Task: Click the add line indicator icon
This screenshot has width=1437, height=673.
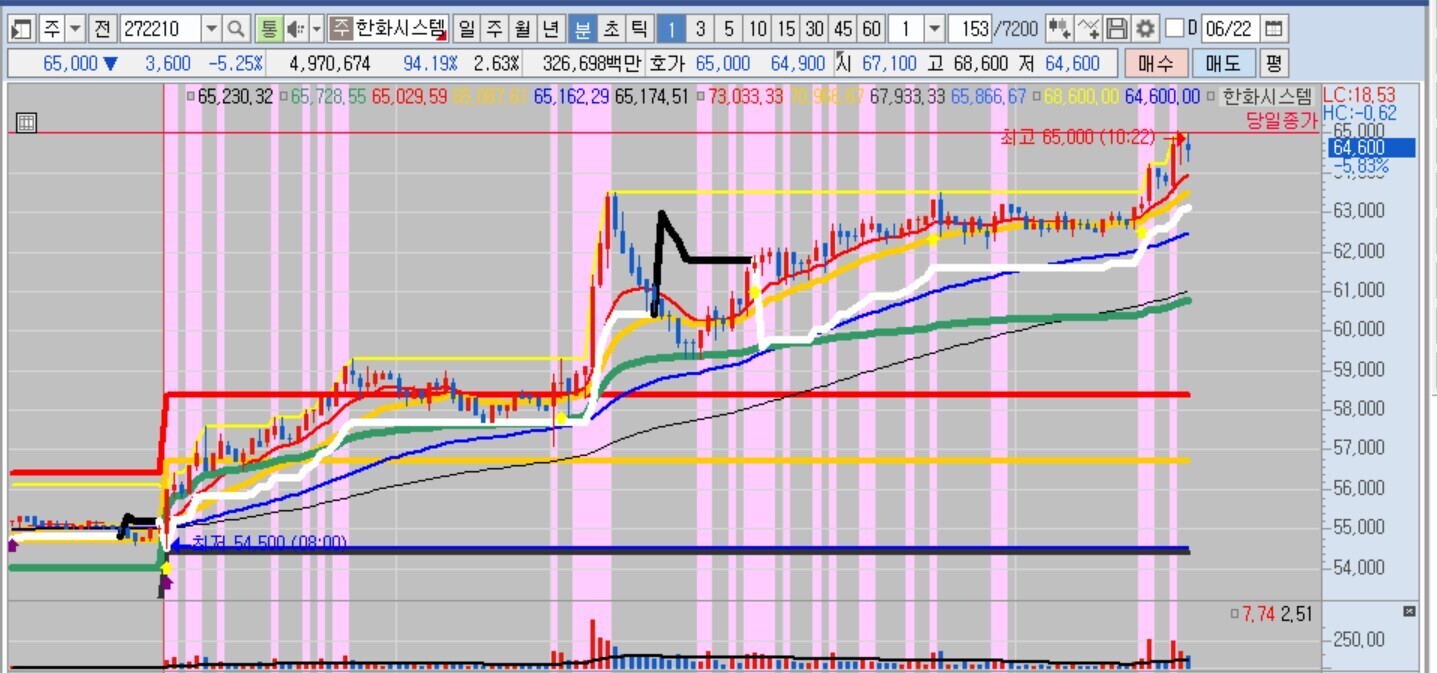Action: click(x=1089, y=28)
